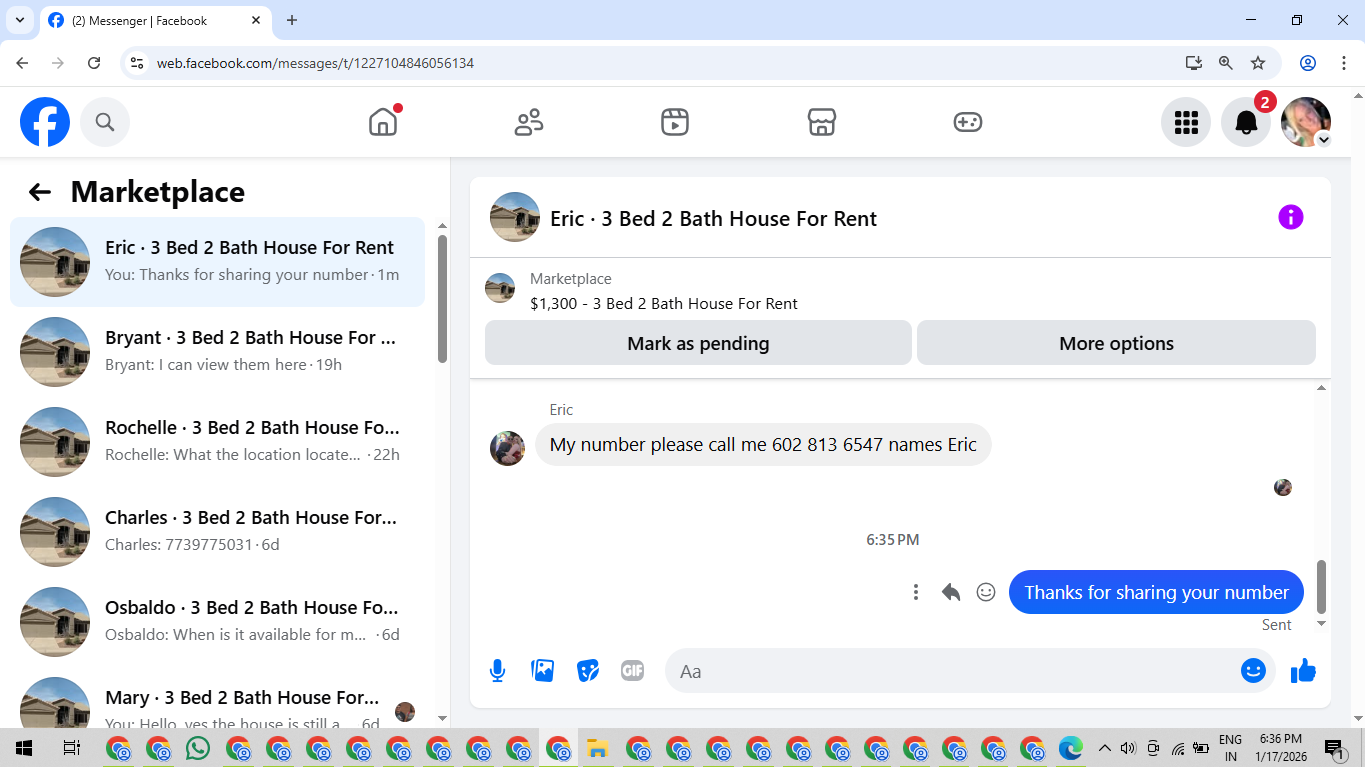Select the Messenger Facebook browser tab

155,20
